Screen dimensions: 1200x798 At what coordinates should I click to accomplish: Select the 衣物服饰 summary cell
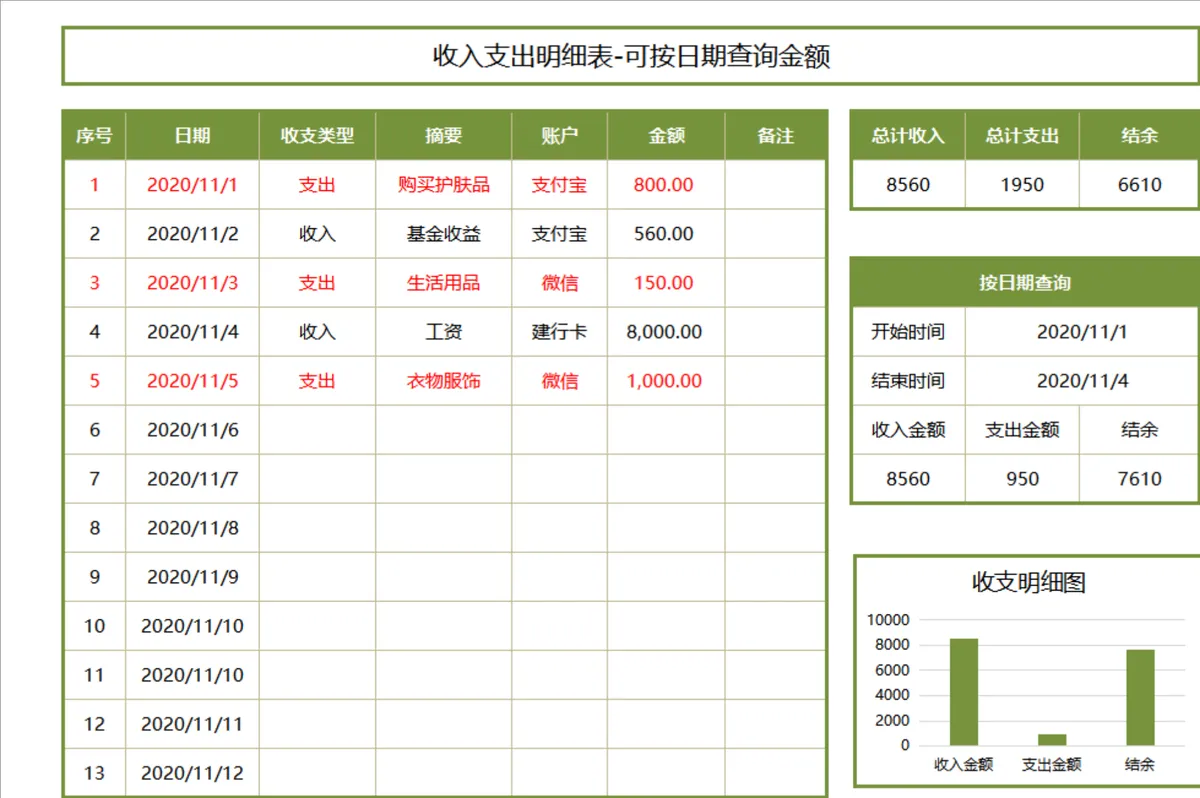click(444, 381)
